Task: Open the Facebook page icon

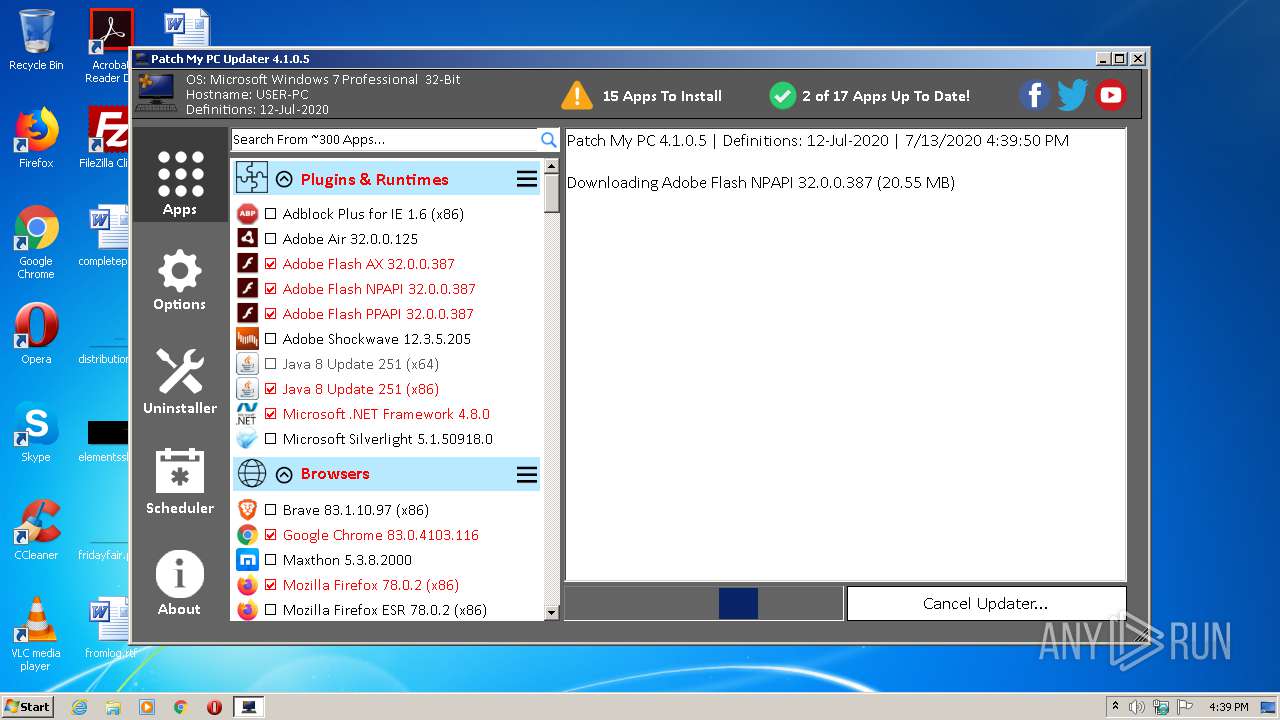Action: [x=1035, y=96]
